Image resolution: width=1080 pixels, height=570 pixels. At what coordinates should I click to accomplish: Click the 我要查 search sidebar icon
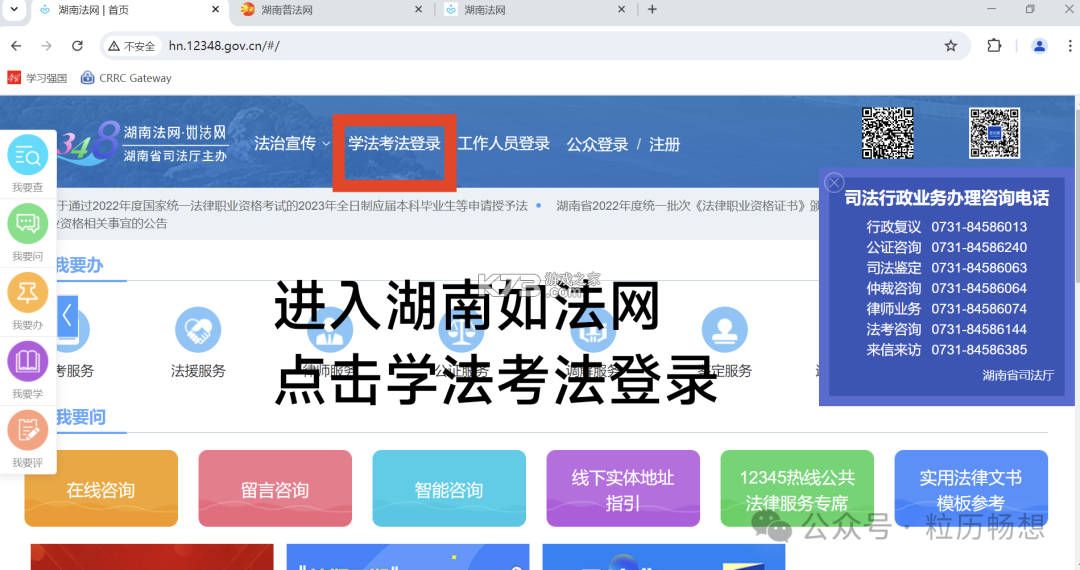(x=28, y=156)
